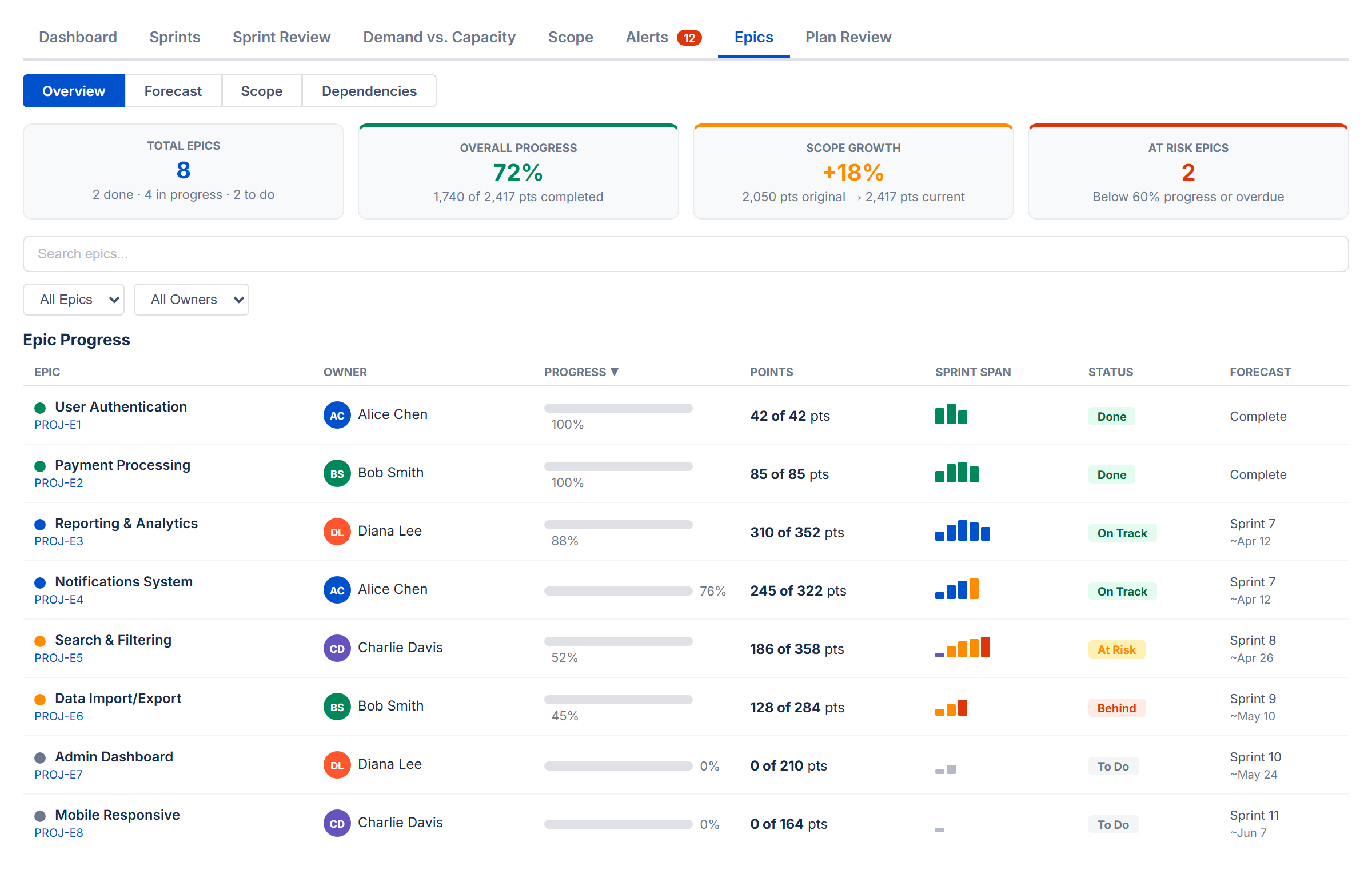The height and width of the screenshot is (870, 1372).
Task: Click the green status dot beside User Authentication
Action: (x=40, y=408)
